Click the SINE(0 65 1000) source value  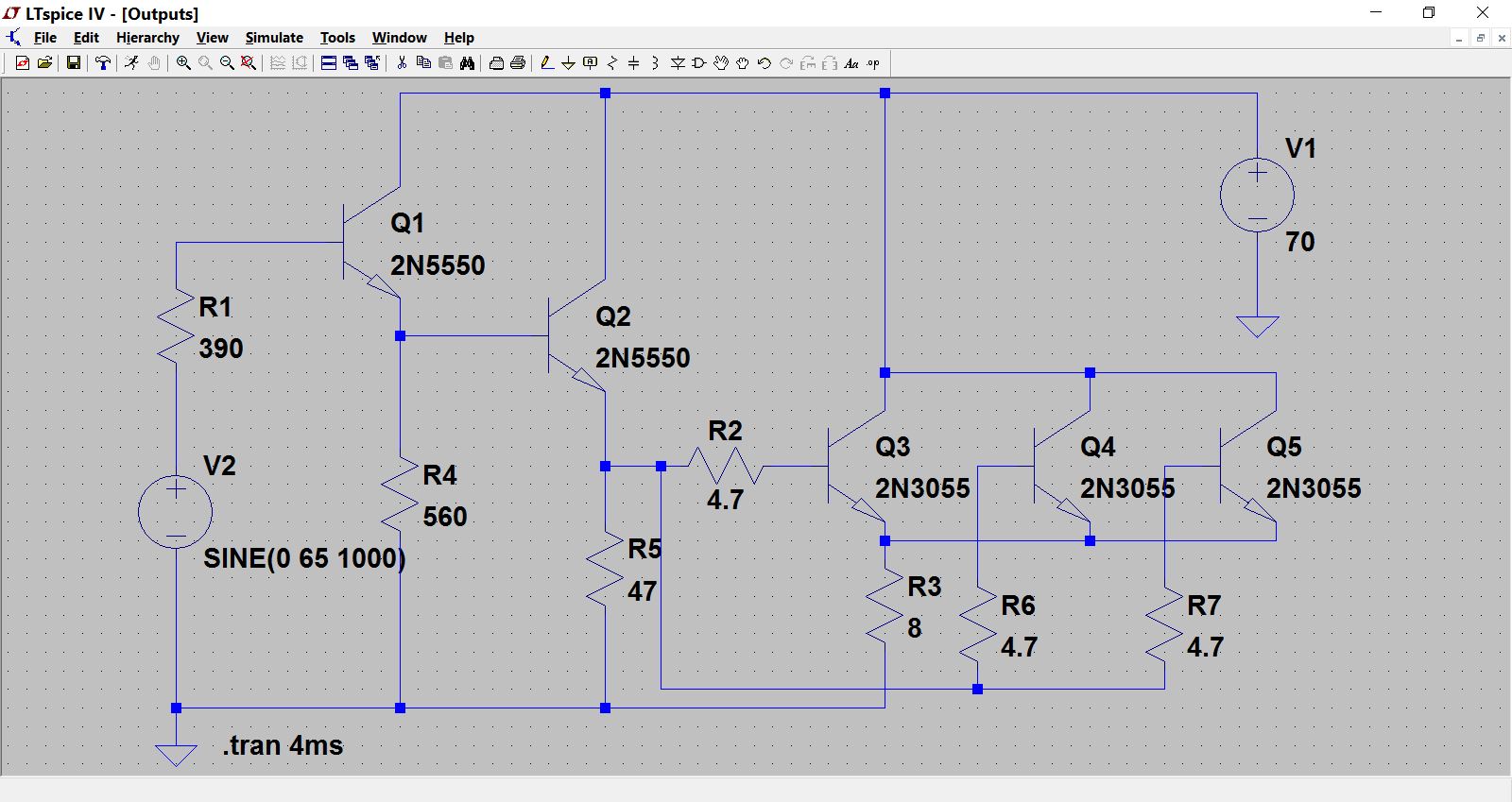coord(304,558)
